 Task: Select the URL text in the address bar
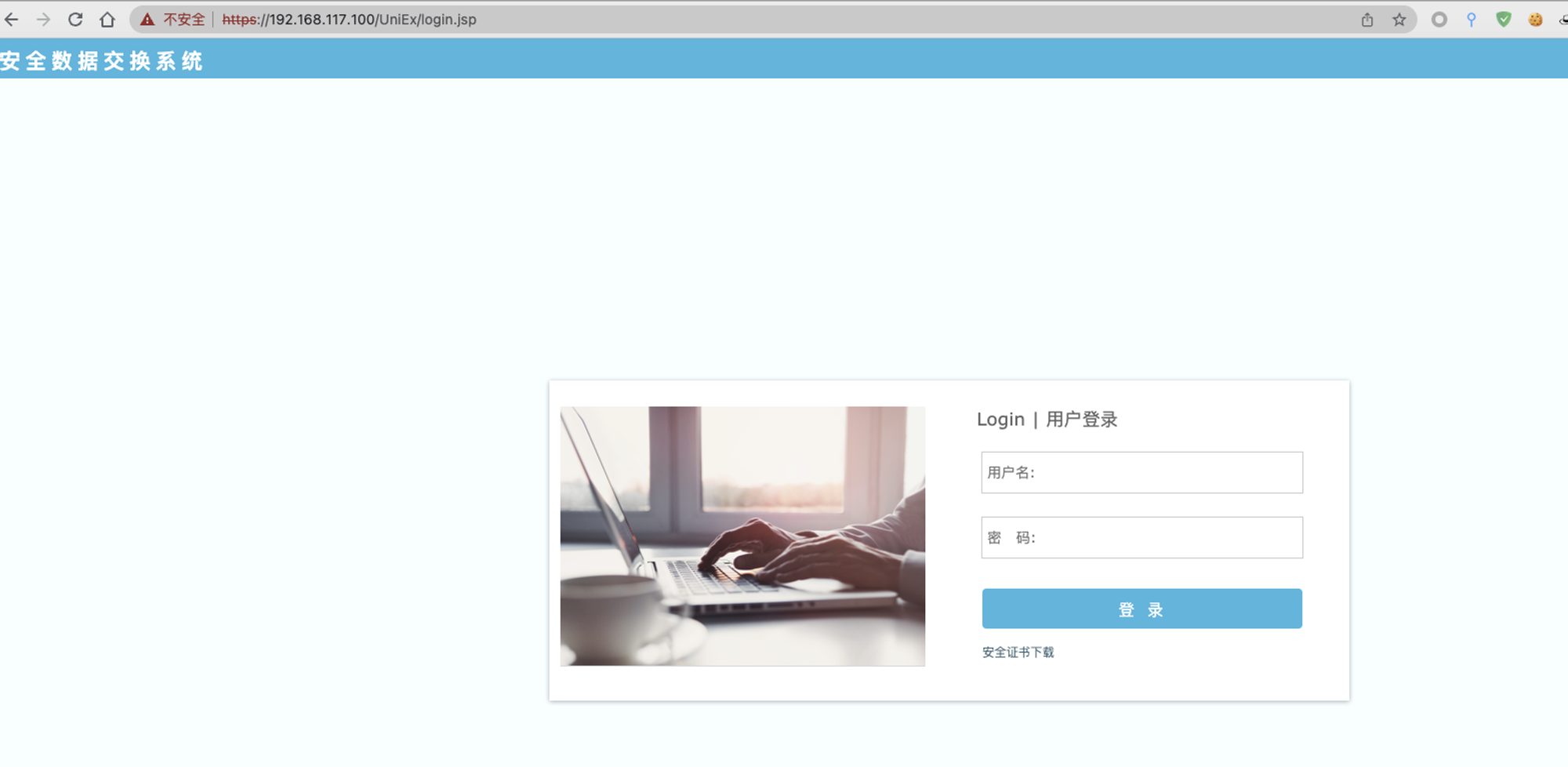349,20
